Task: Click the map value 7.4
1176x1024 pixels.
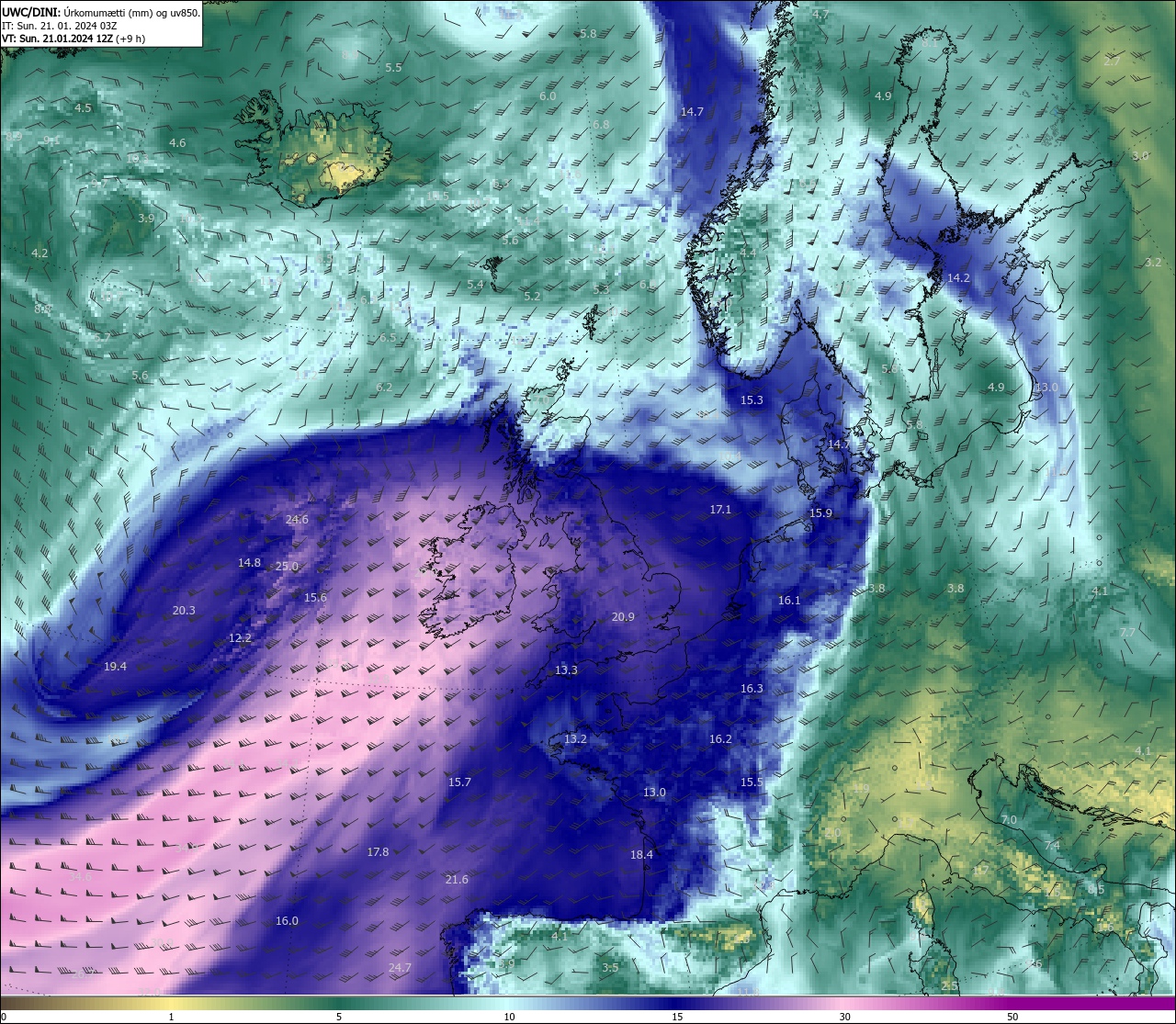Action: 1052,845
